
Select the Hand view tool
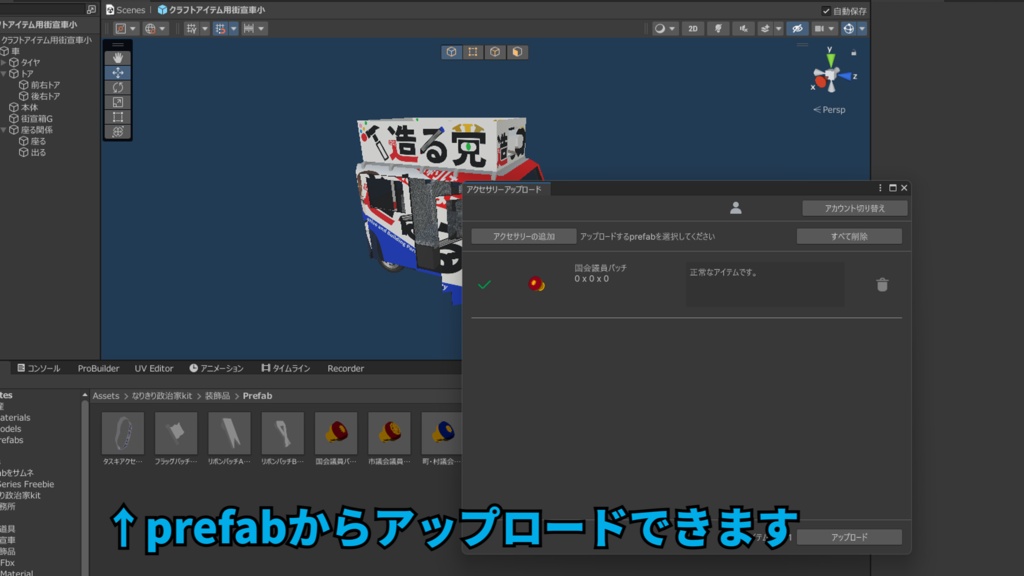pos(118,57)
